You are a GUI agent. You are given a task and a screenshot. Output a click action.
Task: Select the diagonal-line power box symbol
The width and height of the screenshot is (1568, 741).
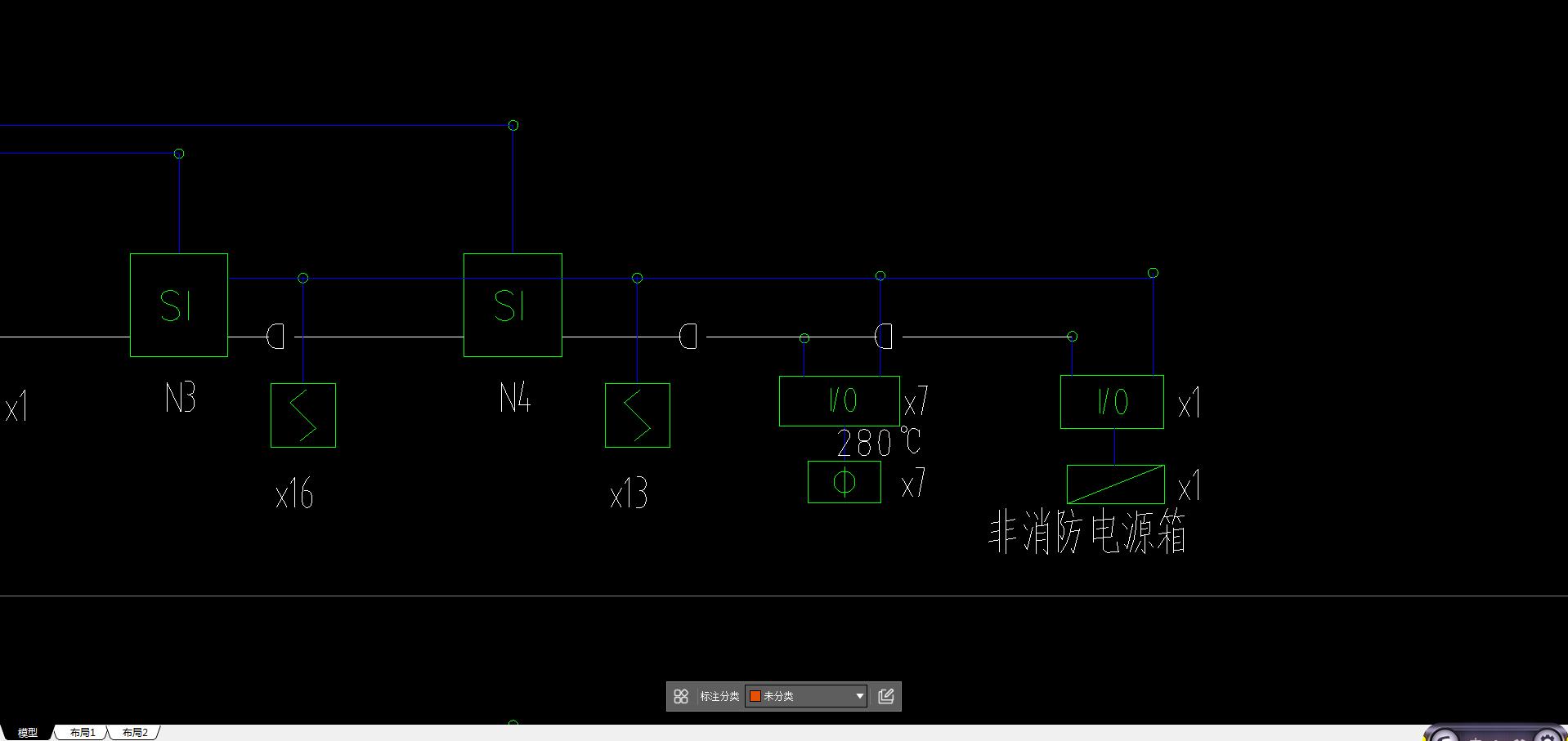click(1116, 484)
